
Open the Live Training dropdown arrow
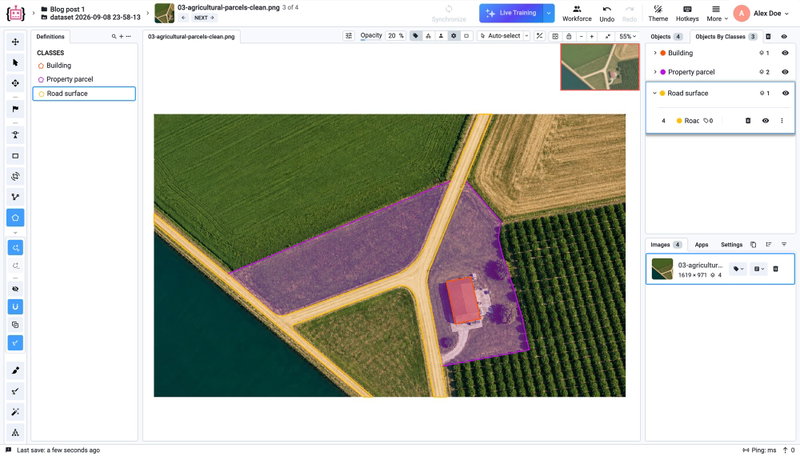(x=548, y=13)
